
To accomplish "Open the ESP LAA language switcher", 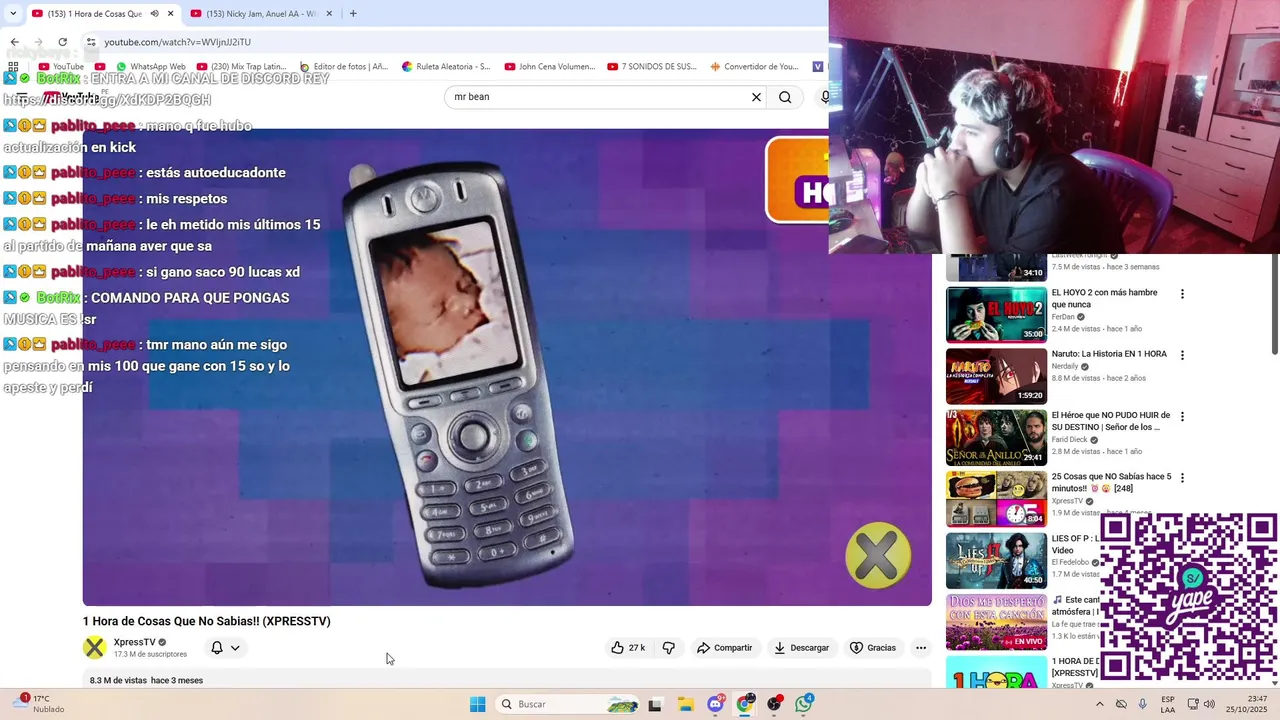I will (x=1168, y=704).
